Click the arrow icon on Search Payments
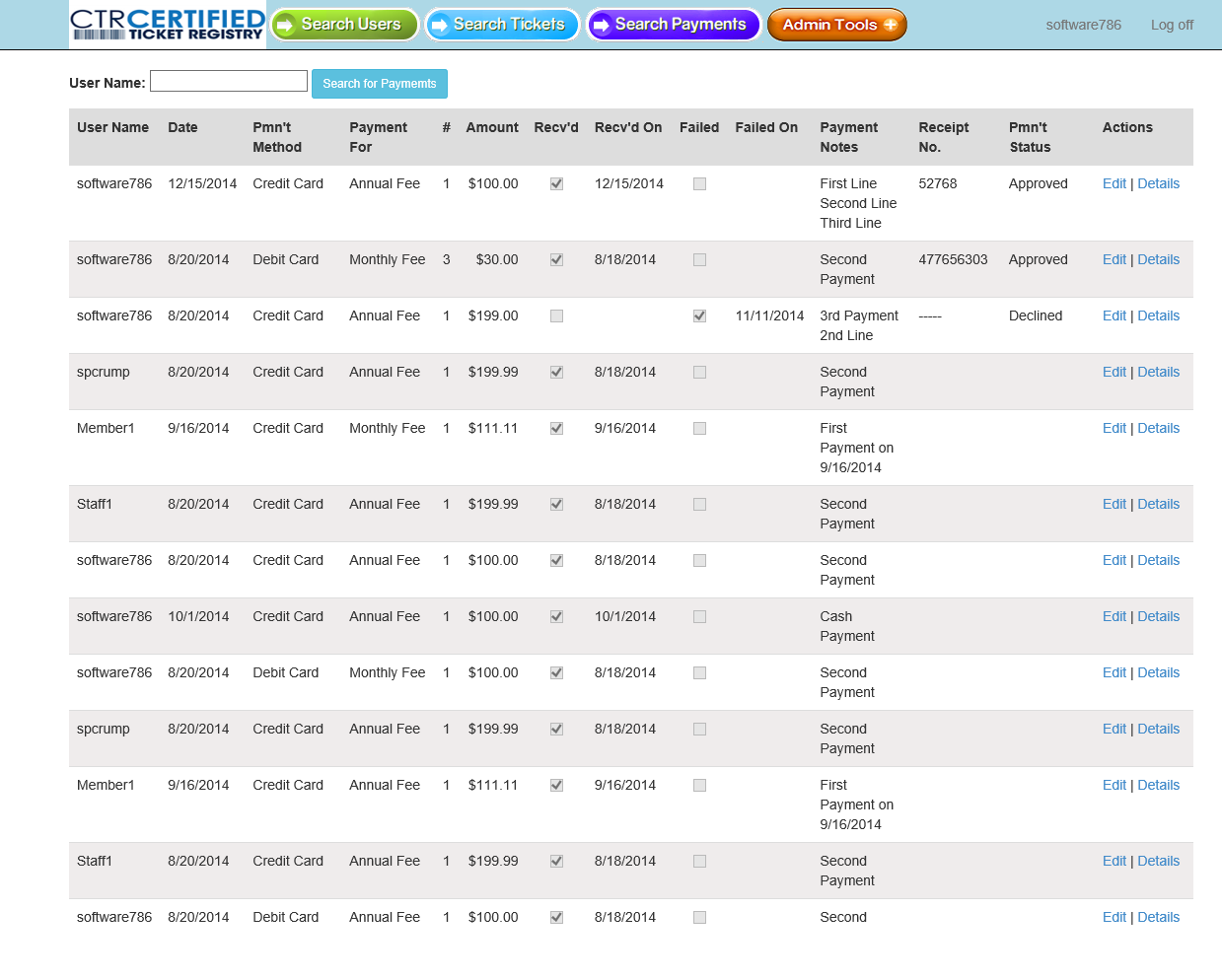This screenshot has height=980, width=1222. coord(601,26)
